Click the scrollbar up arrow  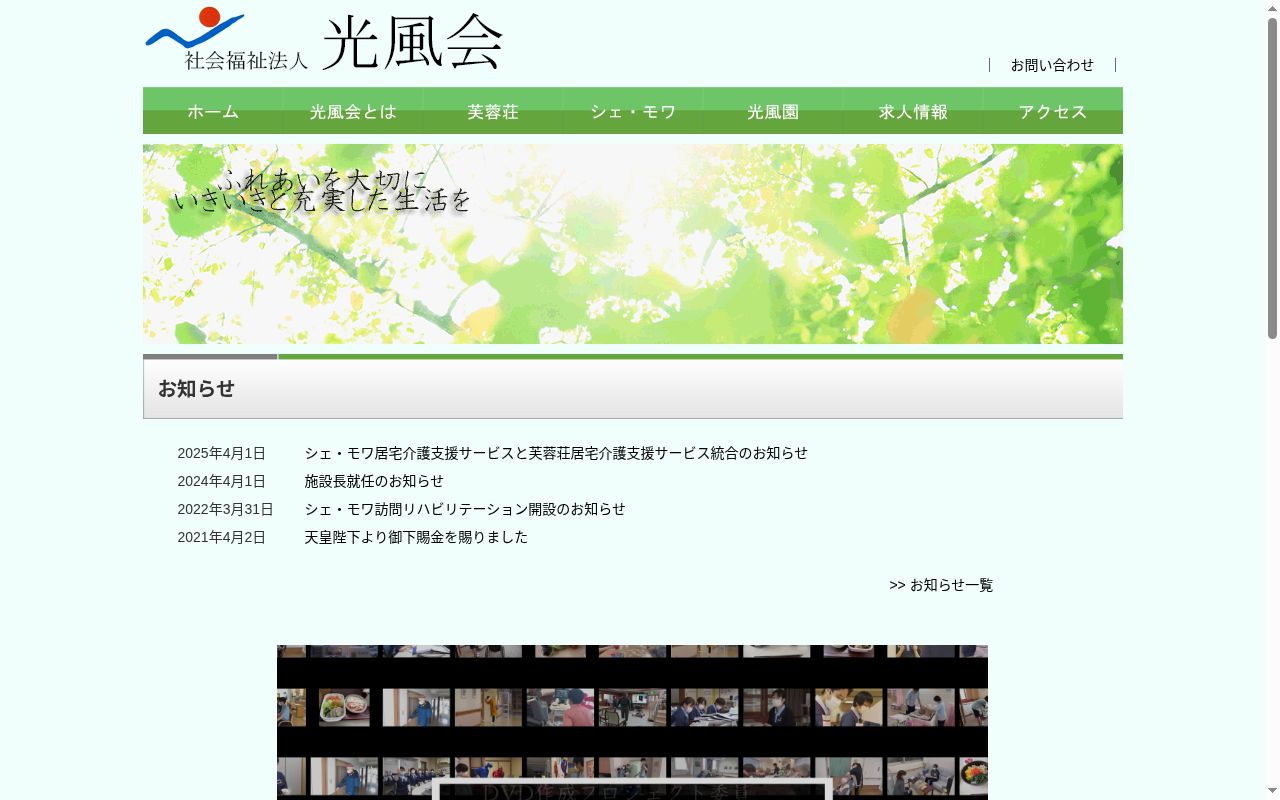point(1272,8)
